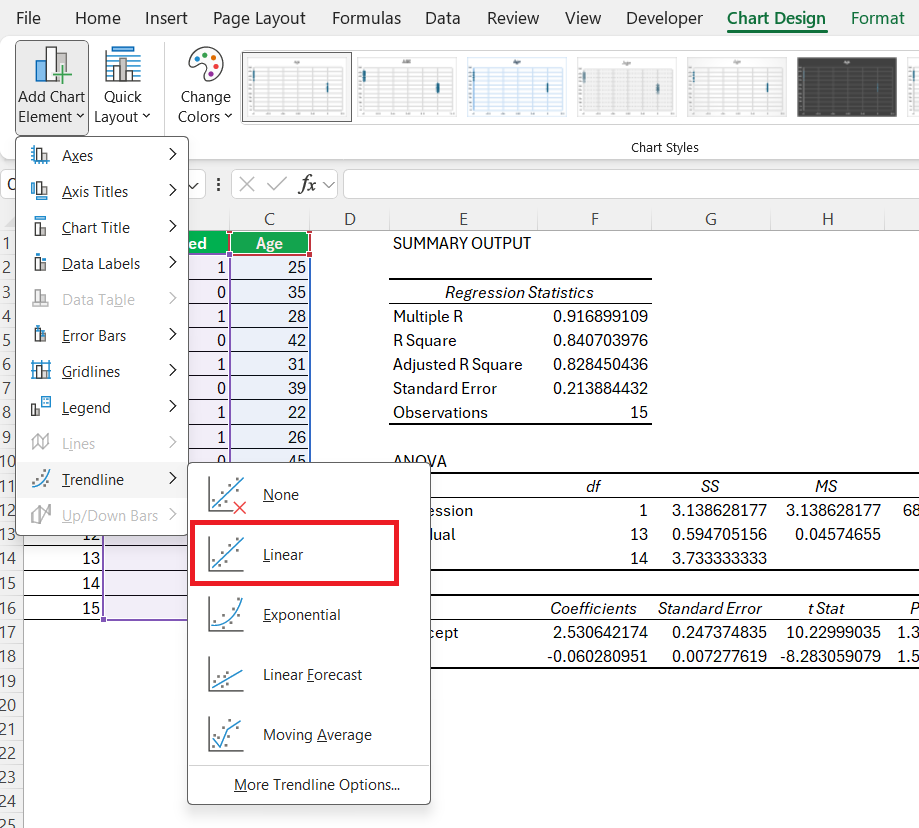This screenshot has width=919, height=828.
Task: Switch to the Page Layout tab
Action: (x=259, y=18)
